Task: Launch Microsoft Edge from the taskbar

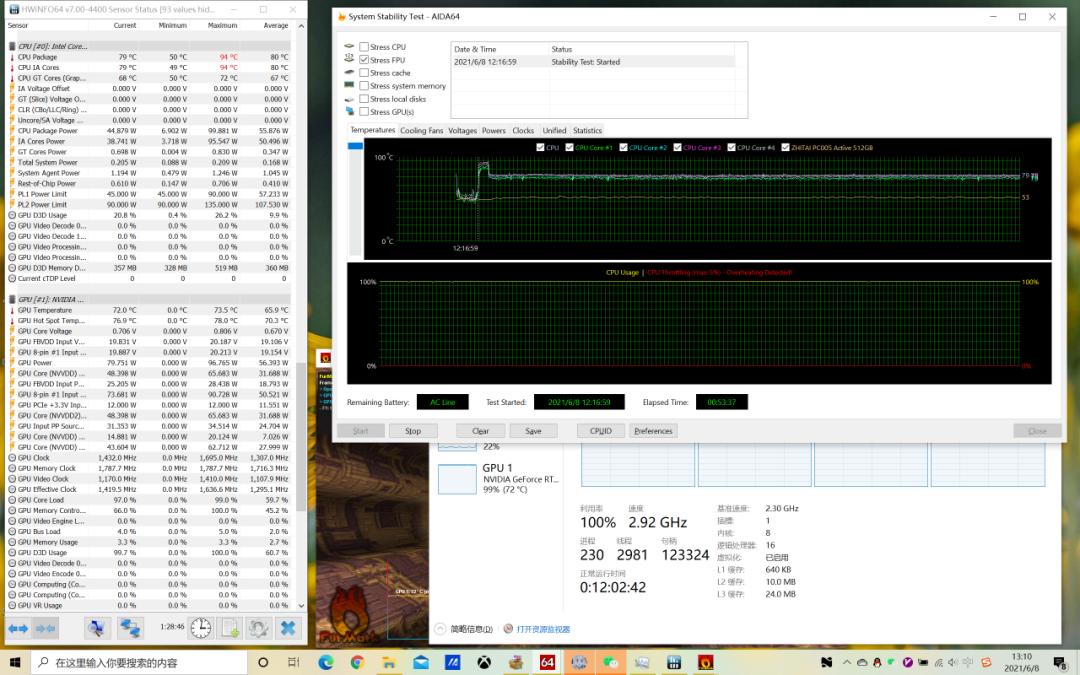Action: pos(326,662)
